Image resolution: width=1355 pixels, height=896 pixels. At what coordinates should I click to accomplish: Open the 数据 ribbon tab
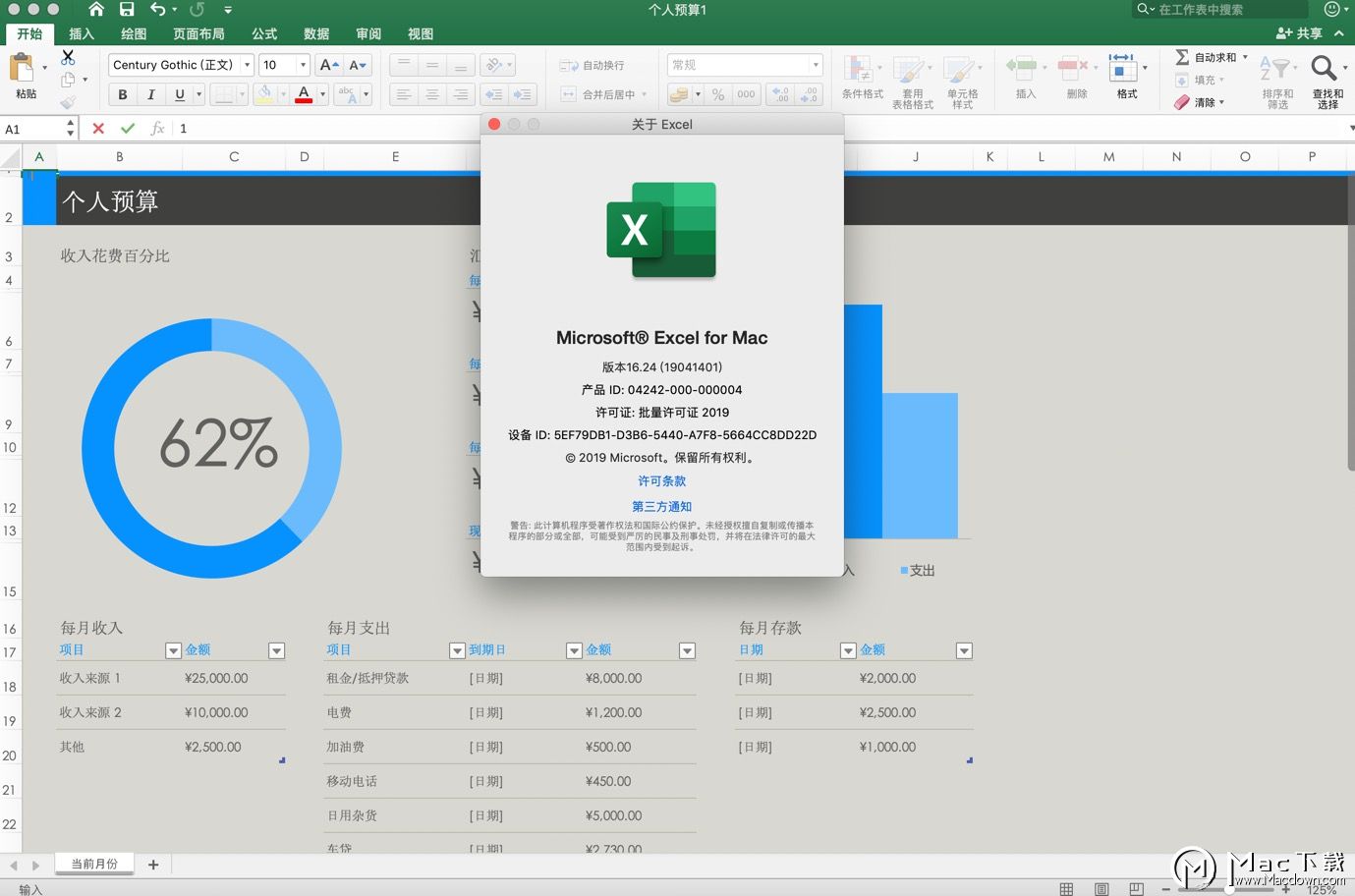click(316, 33)
